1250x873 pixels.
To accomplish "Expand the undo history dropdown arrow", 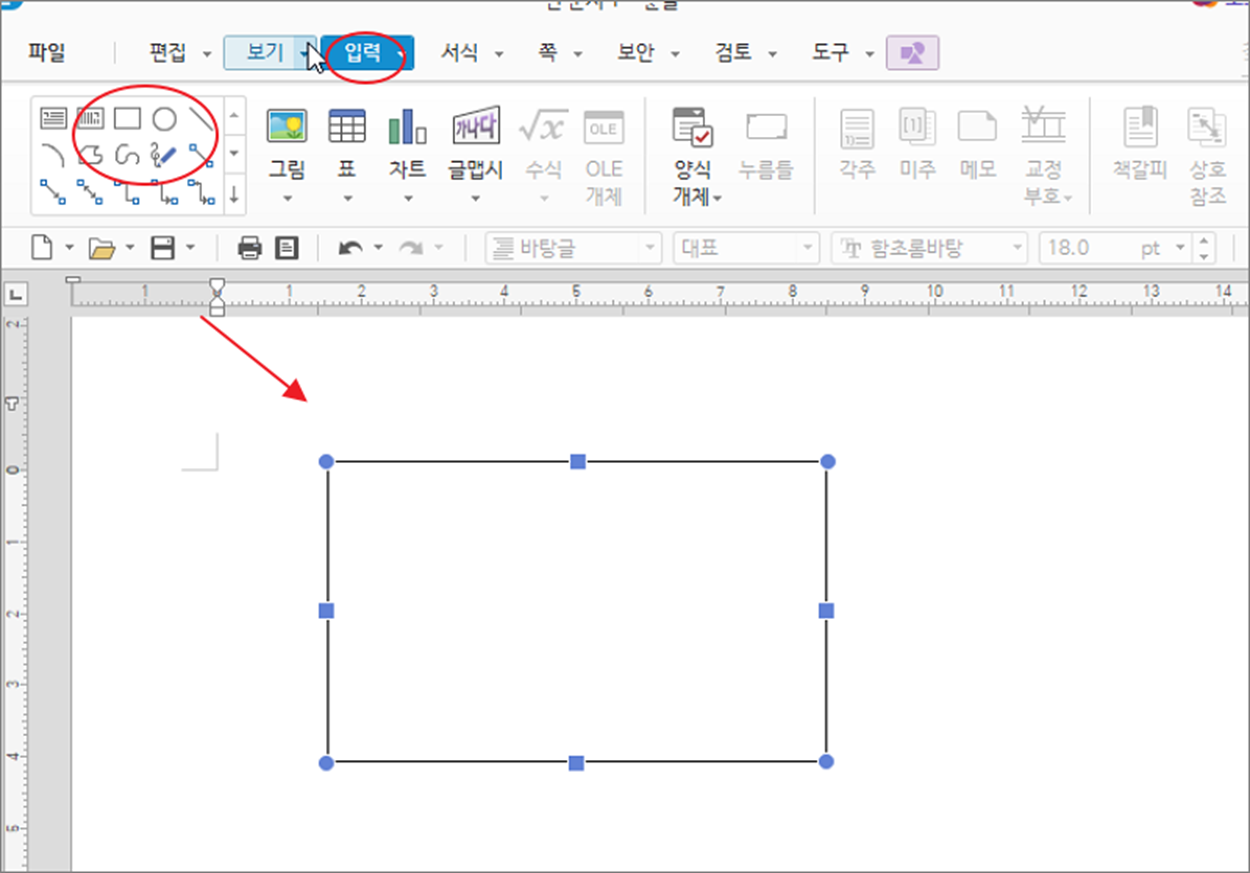I will (378, 248).
